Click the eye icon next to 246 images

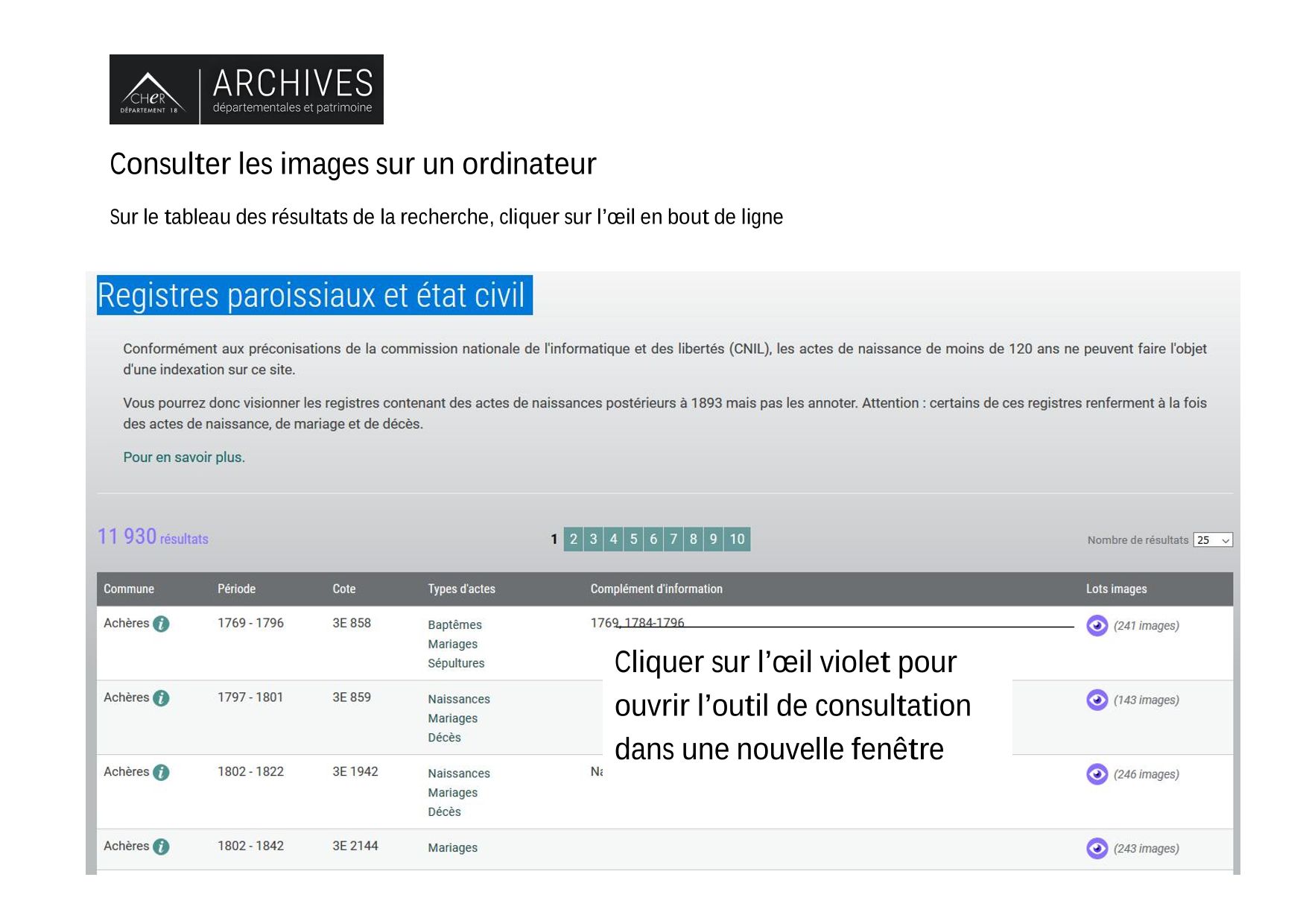pyautogui.click(x=1097, y=774)
